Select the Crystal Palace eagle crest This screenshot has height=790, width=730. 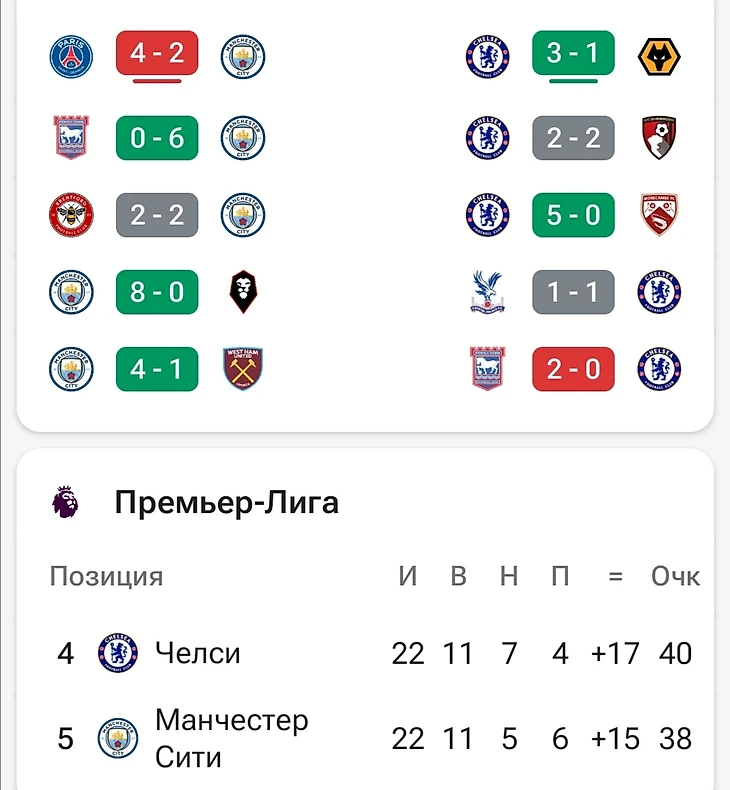point(489,293)
